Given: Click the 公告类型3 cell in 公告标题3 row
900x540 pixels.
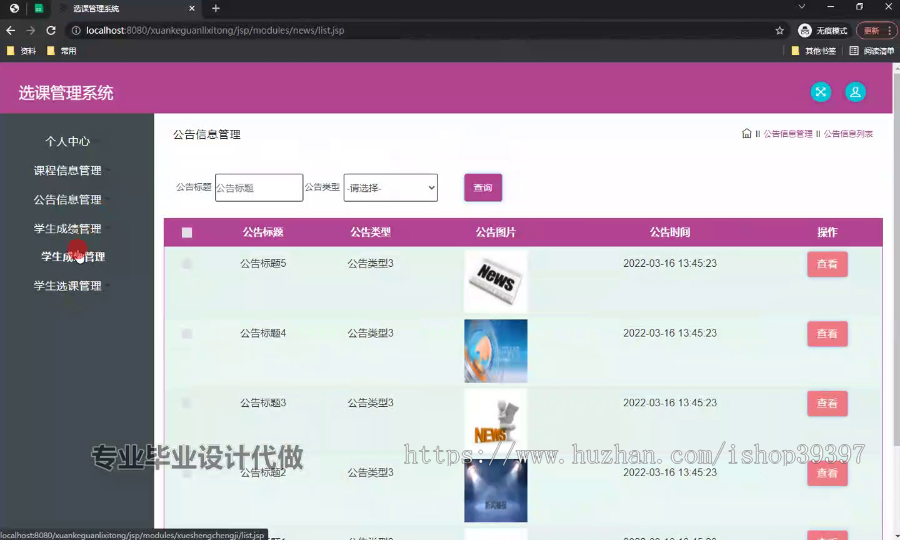Looking at the screenshot, I should (x=370, y=403).
